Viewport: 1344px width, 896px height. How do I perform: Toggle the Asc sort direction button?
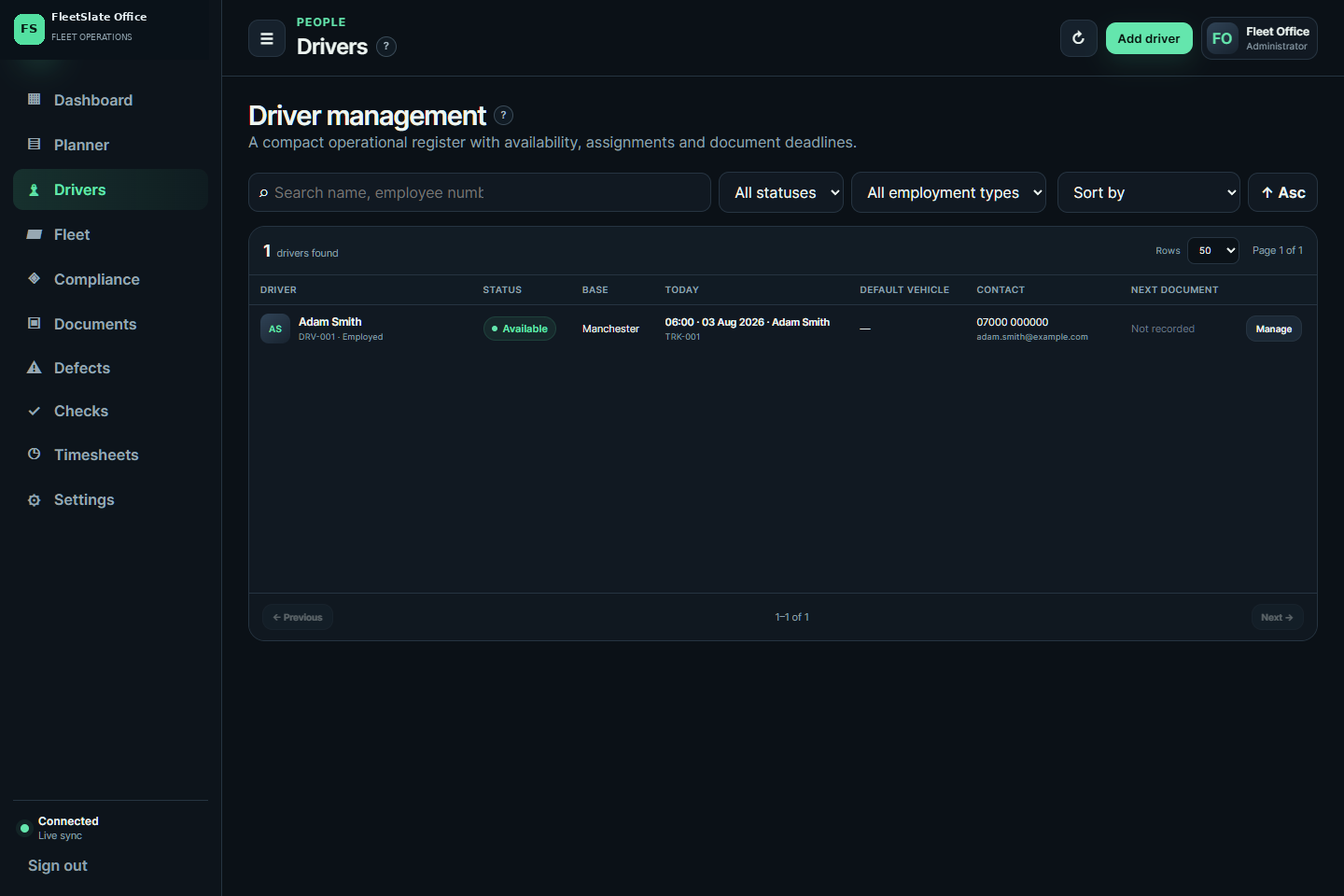[1282, 192]
